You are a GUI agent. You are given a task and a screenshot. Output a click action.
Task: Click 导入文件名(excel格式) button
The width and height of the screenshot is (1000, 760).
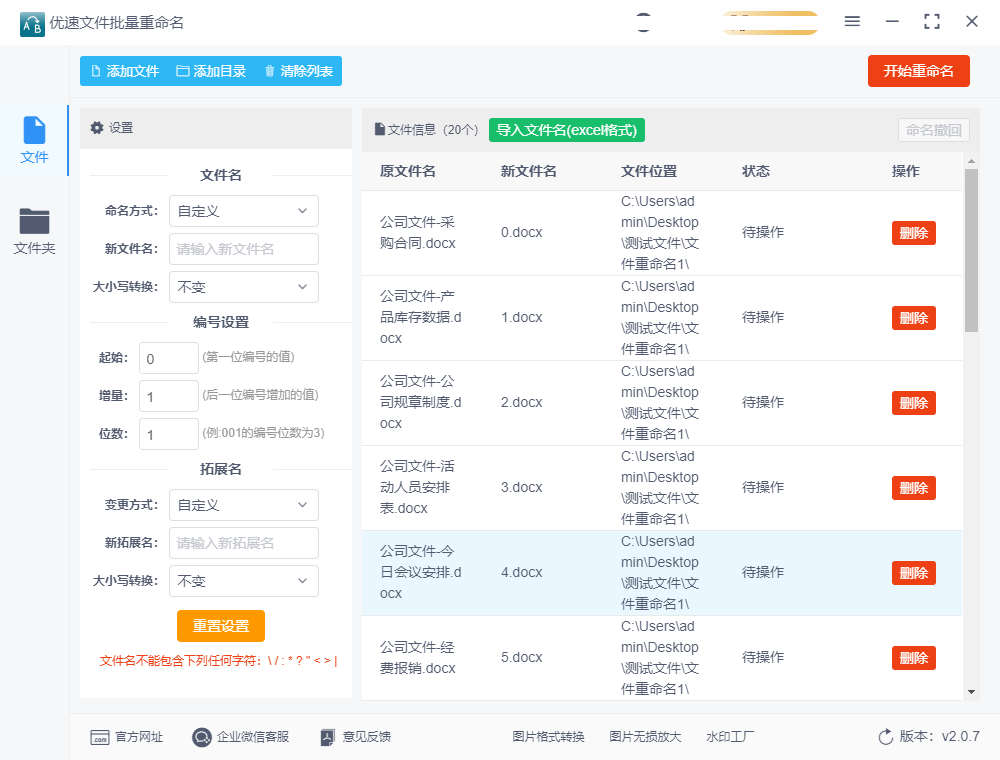567,130
